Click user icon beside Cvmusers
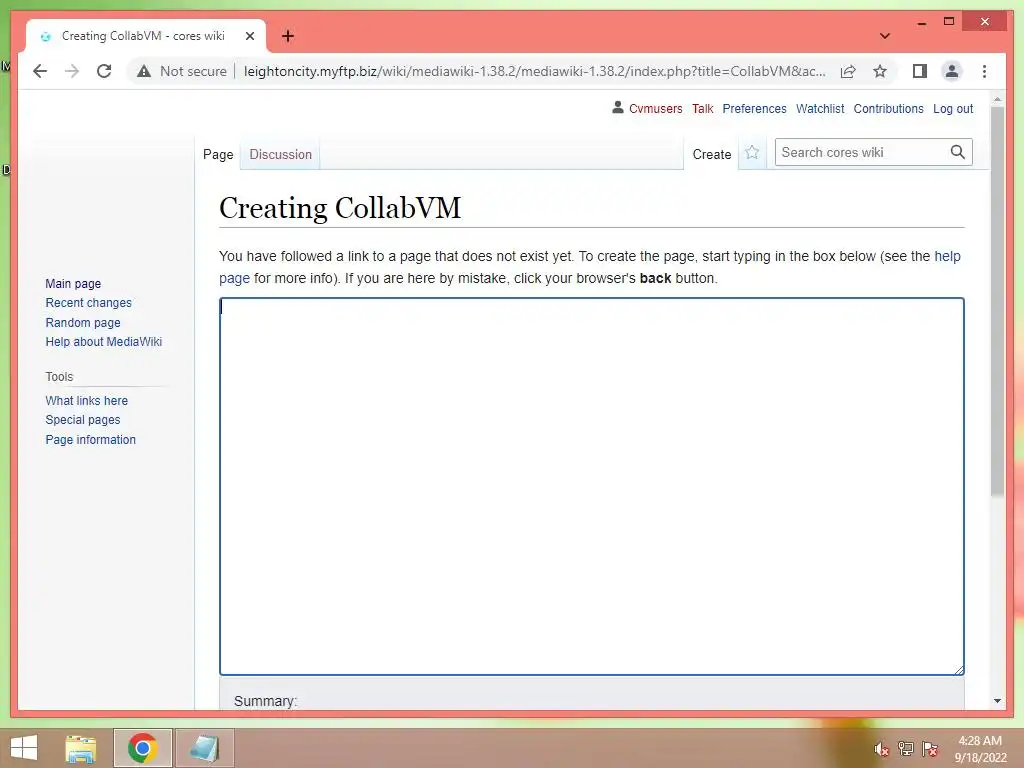This screenshot has width=1024, height=768. (x=618, y=108)
